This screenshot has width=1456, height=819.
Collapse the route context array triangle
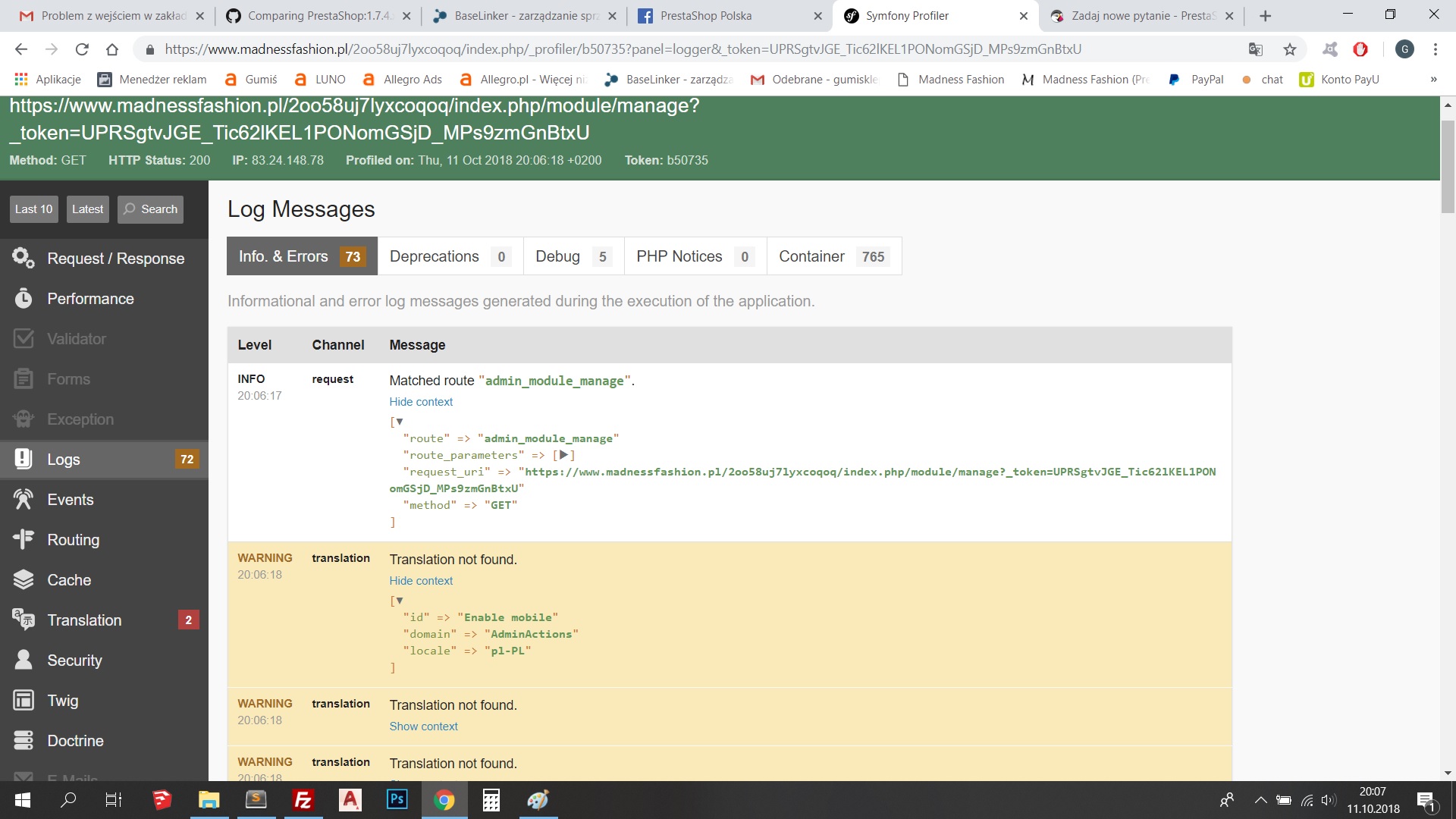click(399, 422)
